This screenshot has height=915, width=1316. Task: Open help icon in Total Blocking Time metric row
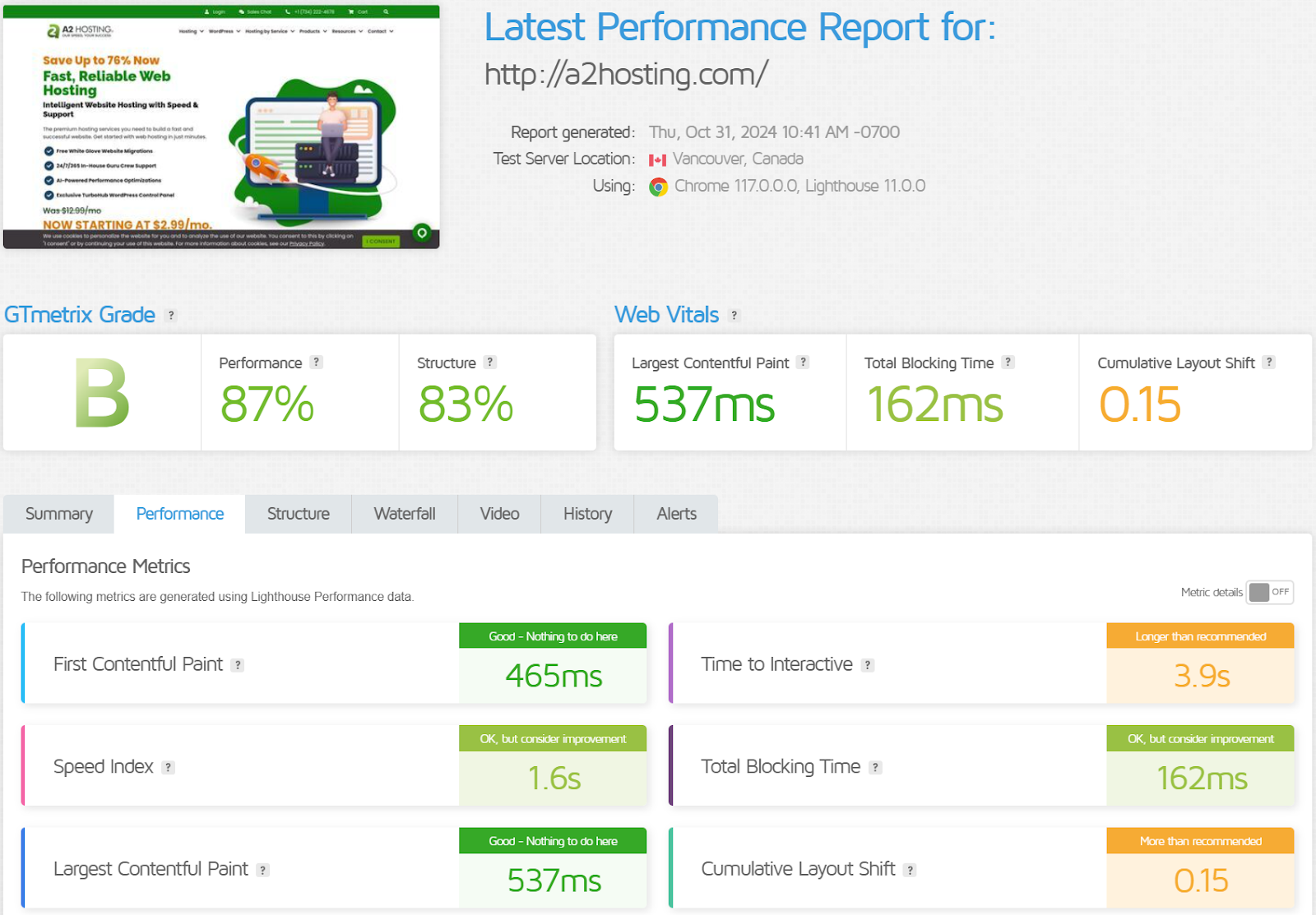[876, 767]
